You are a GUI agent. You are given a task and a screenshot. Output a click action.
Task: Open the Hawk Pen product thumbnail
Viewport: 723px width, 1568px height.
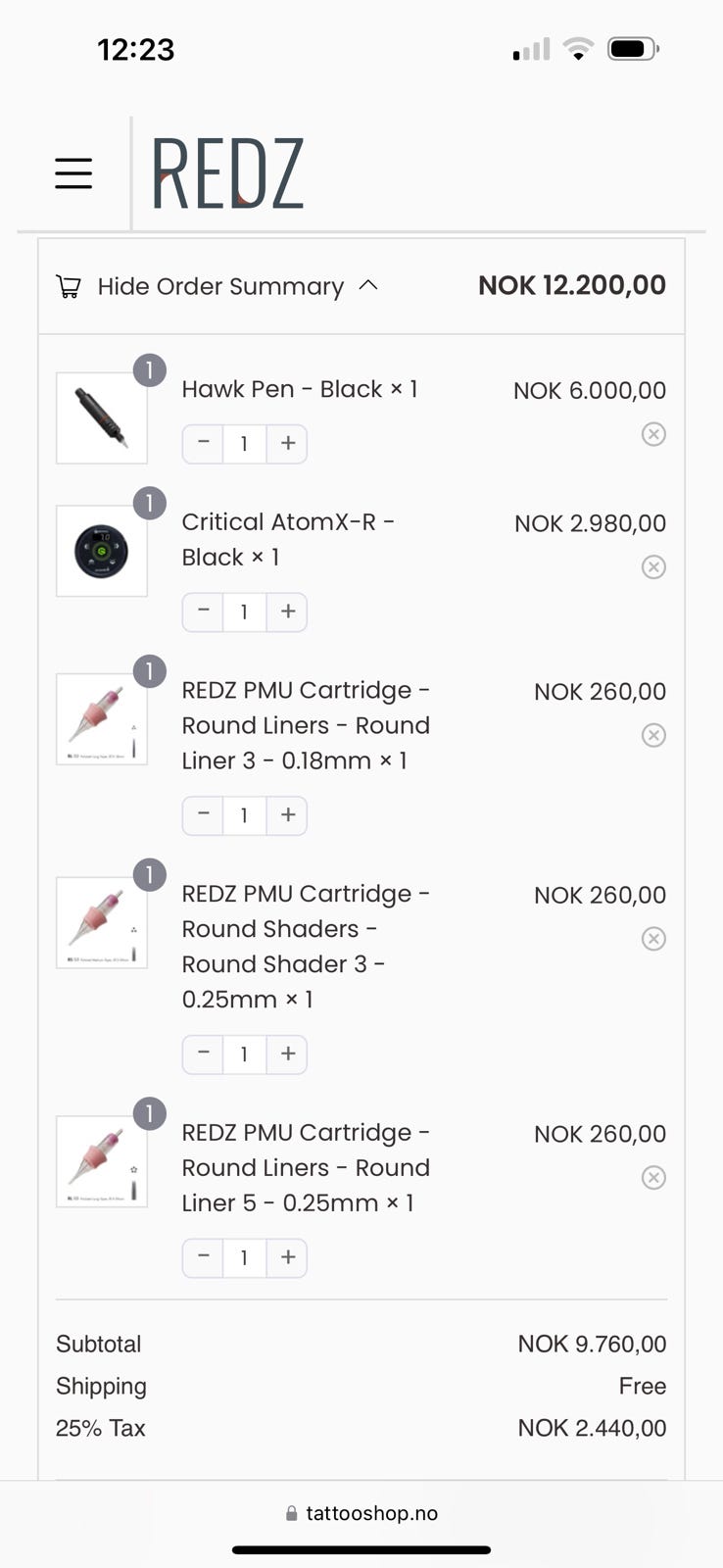pos(102,417)
